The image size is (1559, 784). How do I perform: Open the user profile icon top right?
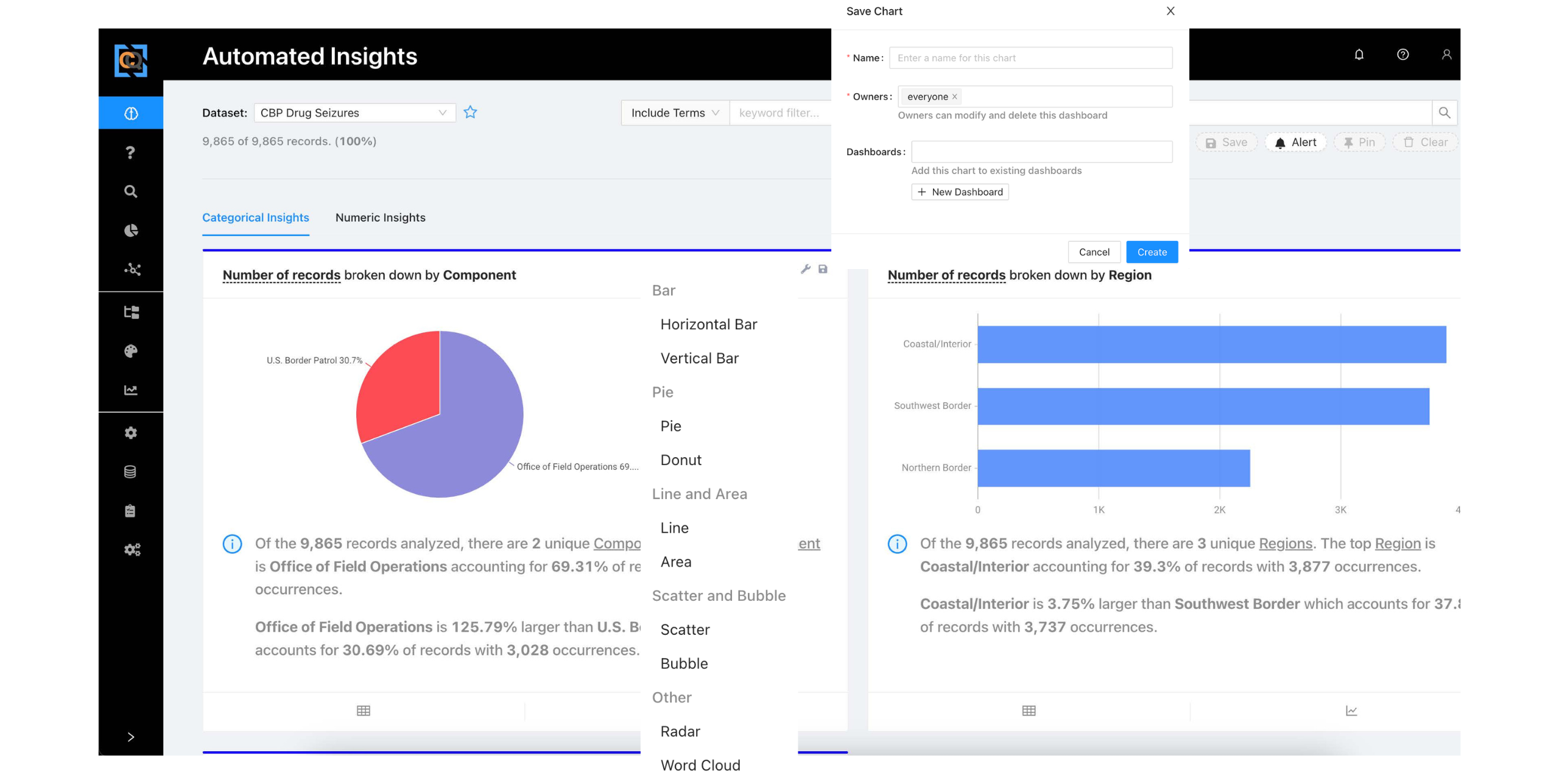(1447, 55)
